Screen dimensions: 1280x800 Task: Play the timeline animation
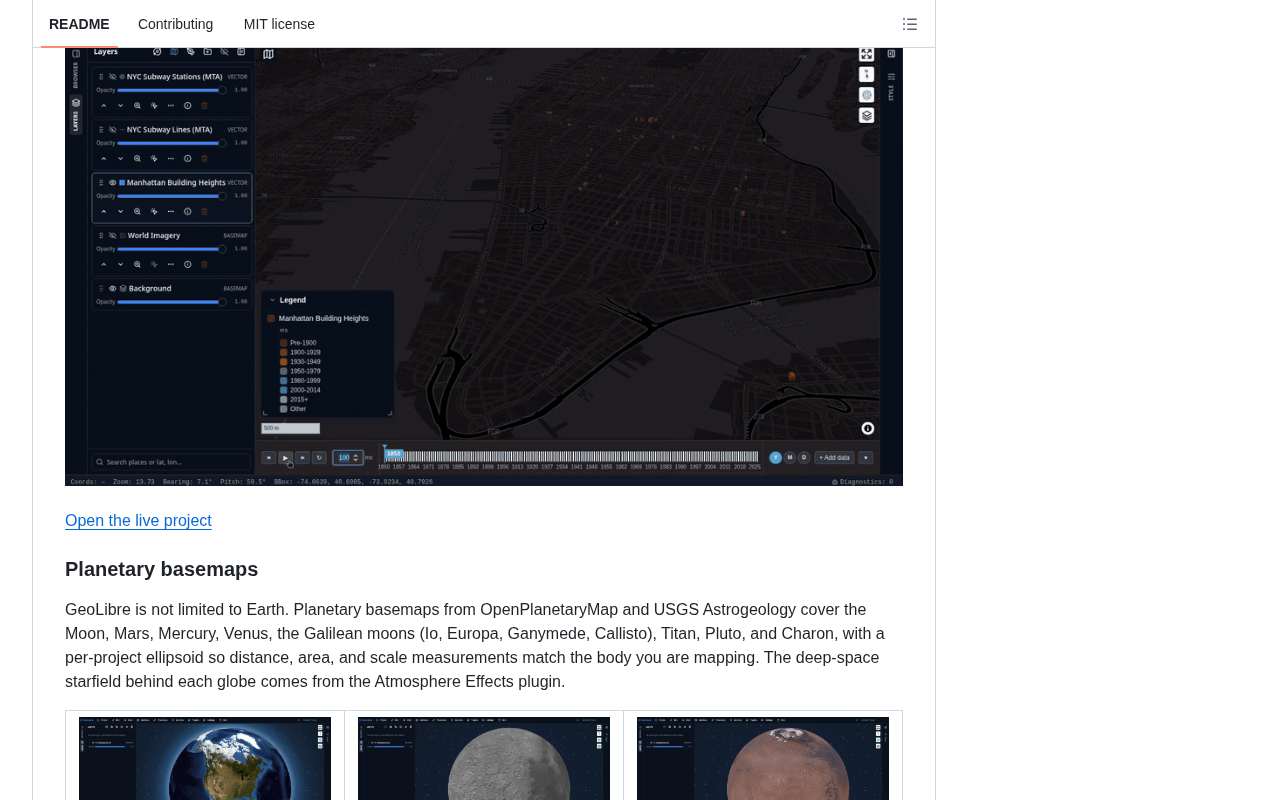tap(286, 457)
